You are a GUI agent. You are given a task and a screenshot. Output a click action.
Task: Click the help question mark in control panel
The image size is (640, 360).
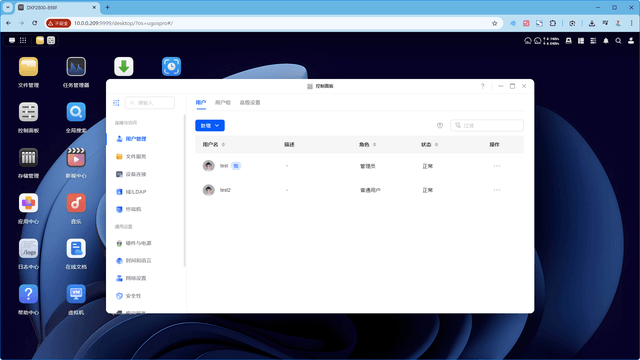pyautogui.click(x=482, y=86)
